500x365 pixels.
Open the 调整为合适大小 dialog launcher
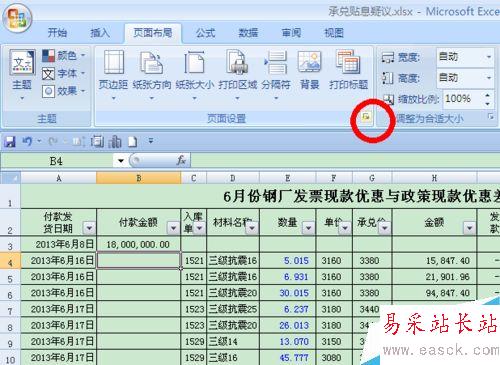coord(490,117)
